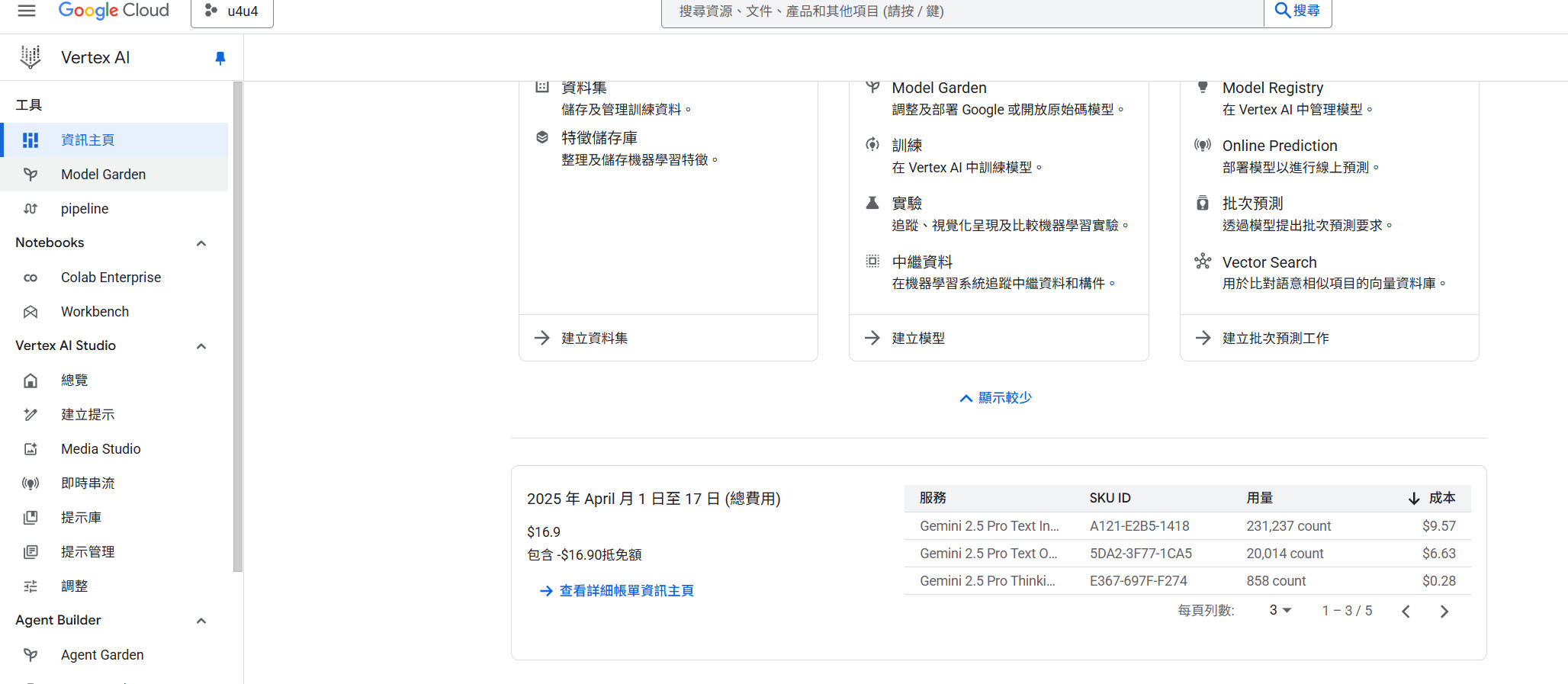Go to next page of billing table
The image size is (1568, 684).
point(1444,611)
